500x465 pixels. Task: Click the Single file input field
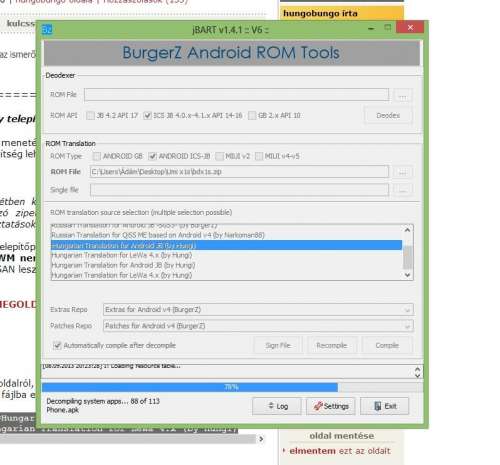[239, 190]
